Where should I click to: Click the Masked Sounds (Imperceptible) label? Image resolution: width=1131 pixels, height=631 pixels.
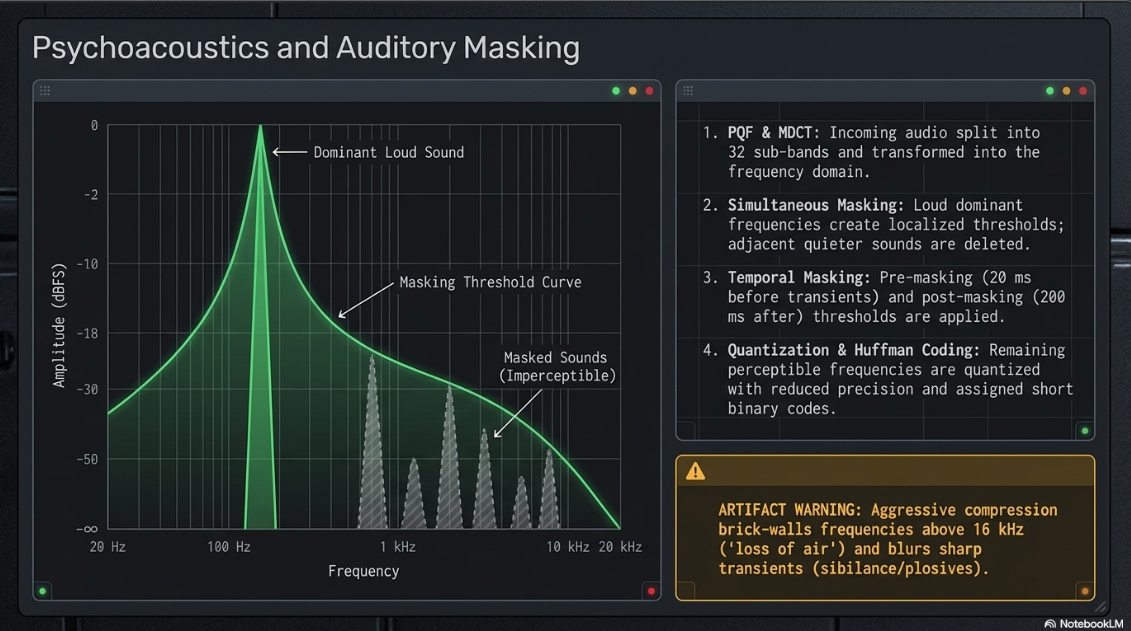click(x=557, y=366)
